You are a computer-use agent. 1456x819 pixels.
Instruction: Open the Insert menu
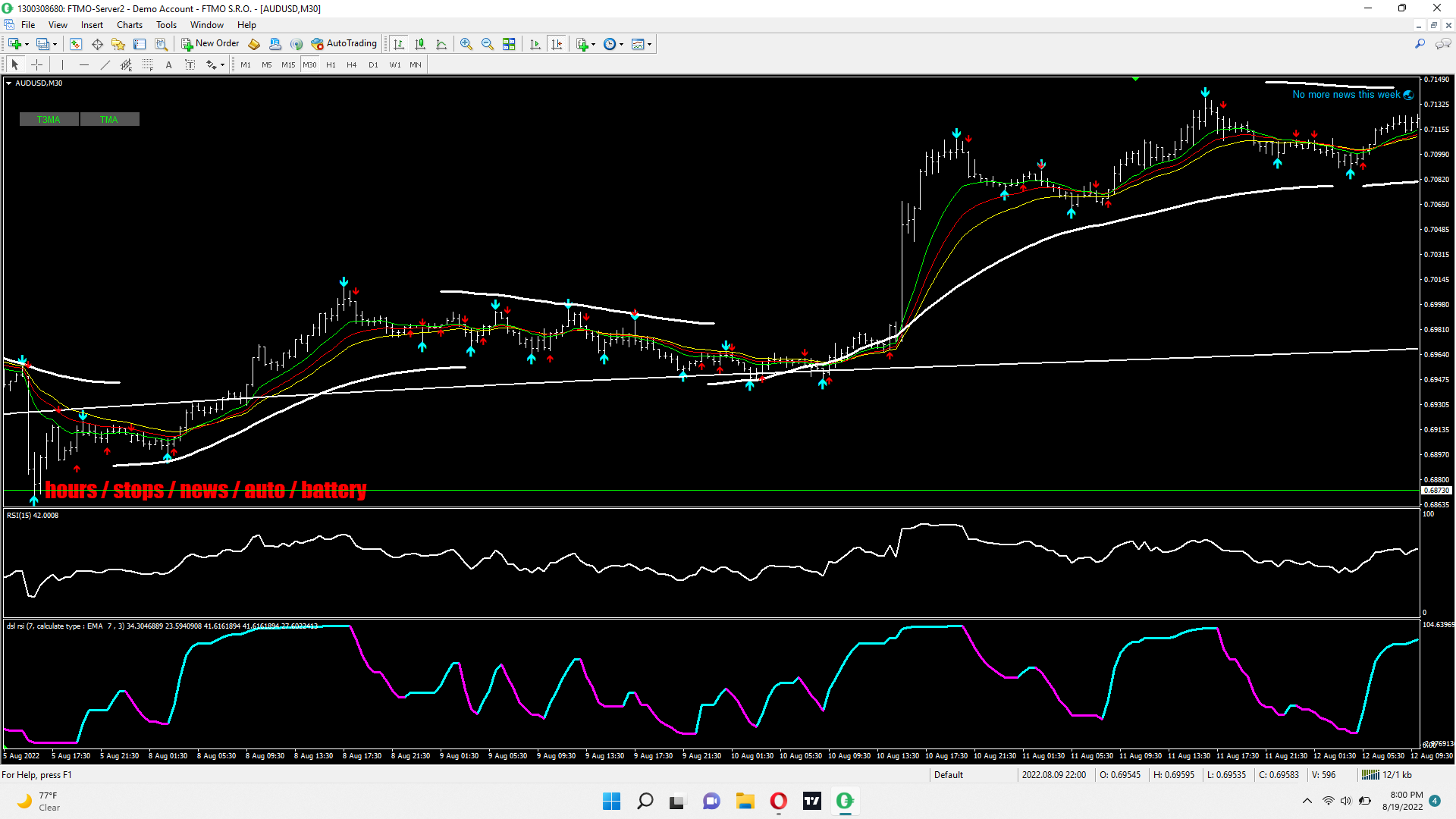click(92, 25)
